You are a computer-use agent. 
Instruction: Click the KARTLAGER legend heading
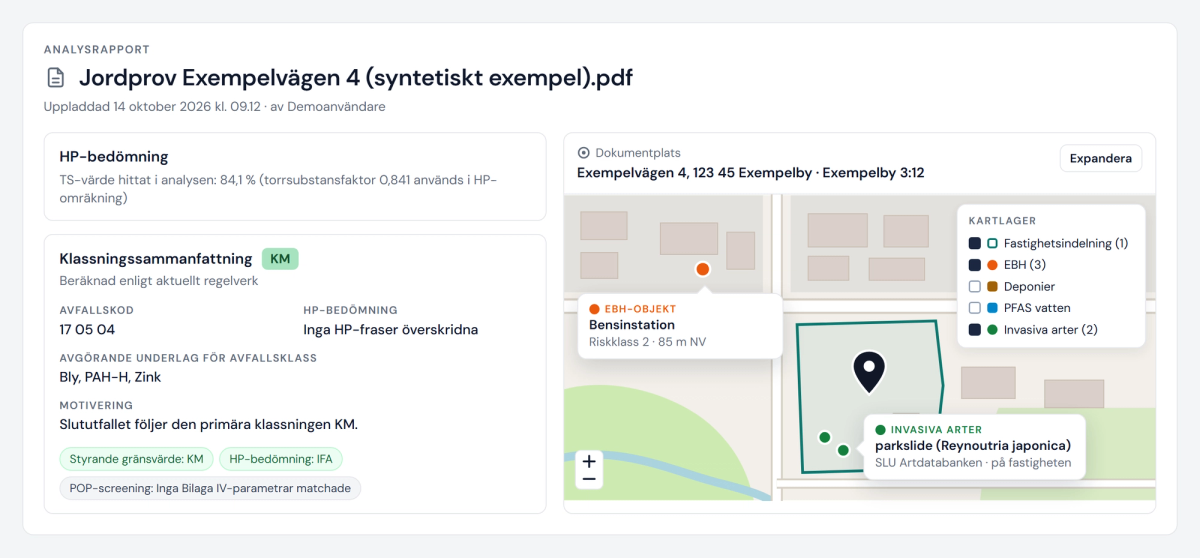point(1002,221)
